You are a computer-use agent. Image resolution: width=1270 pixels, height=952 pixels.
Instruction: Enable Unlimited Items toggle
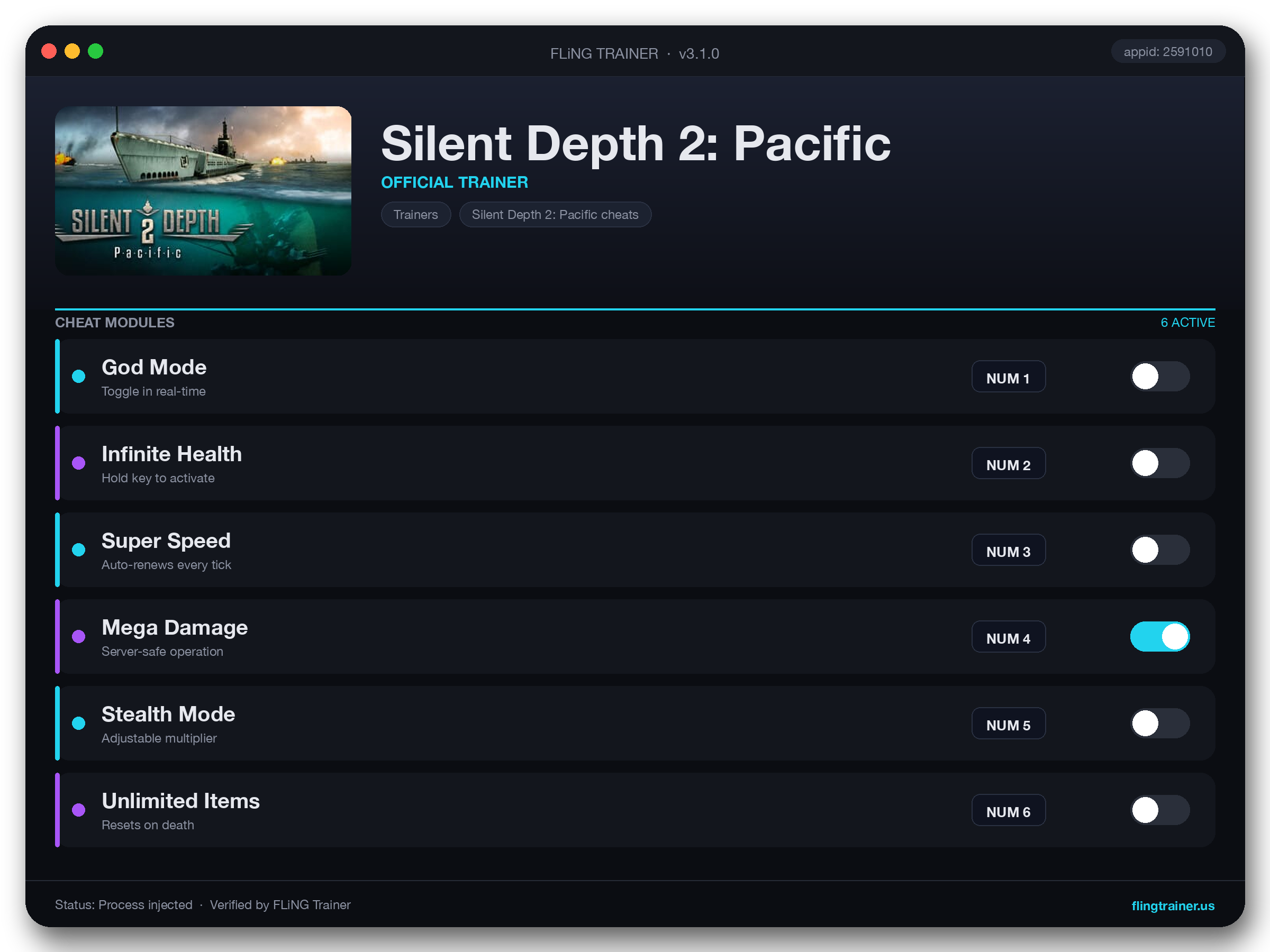[1160, 810]
